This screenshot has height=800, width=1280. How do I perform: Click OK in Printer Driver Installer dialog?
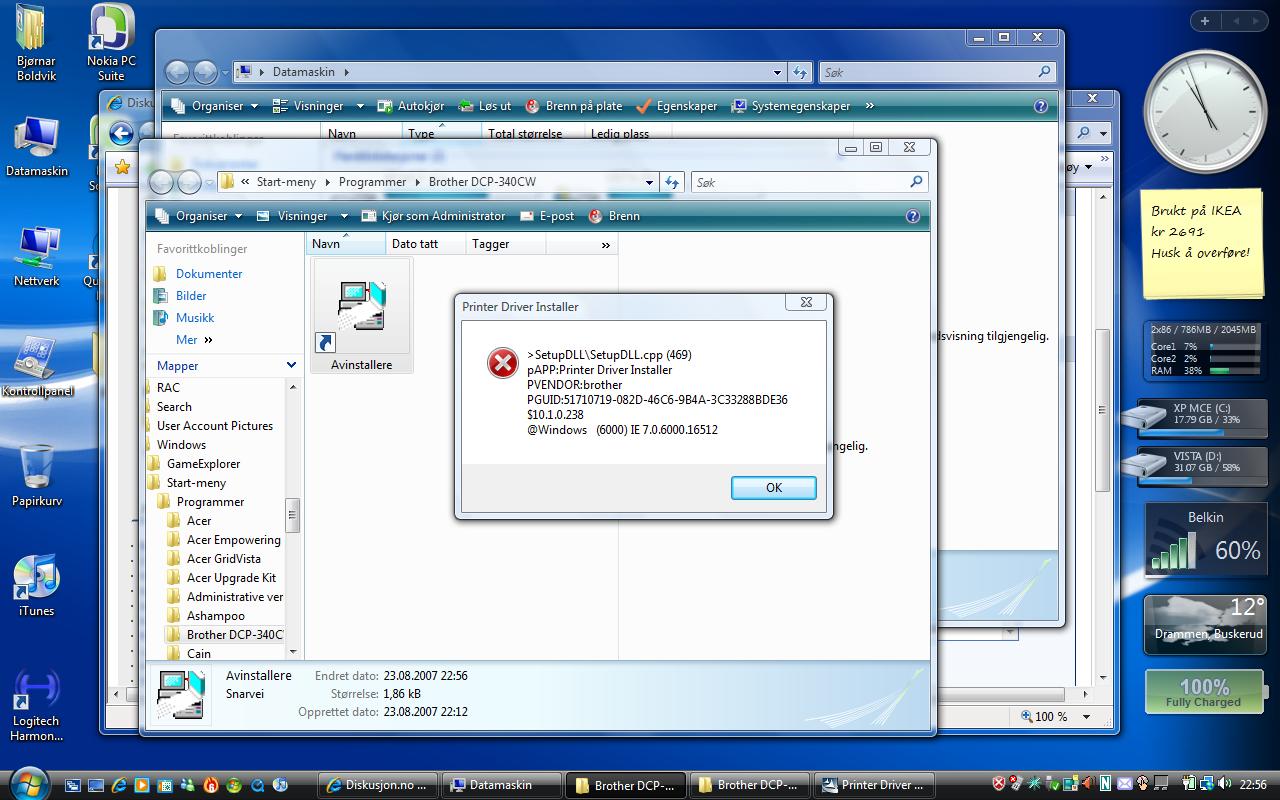click(x=773, y=487)
